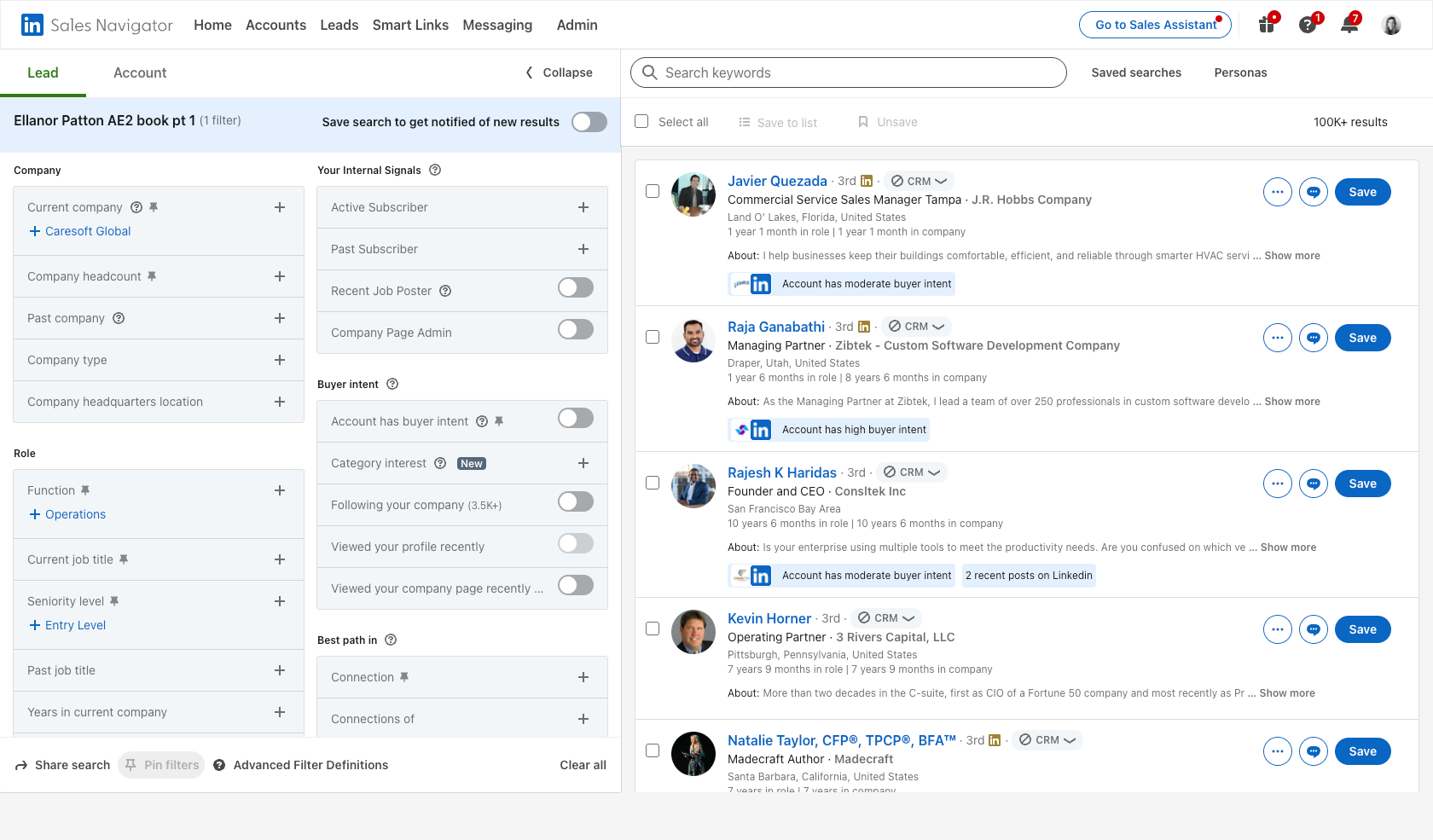Image resolution: width=1433 pixels, height=840 pixels.
Task: Click Kevin Horner's profile photo
Action: [x=693, y=632]
